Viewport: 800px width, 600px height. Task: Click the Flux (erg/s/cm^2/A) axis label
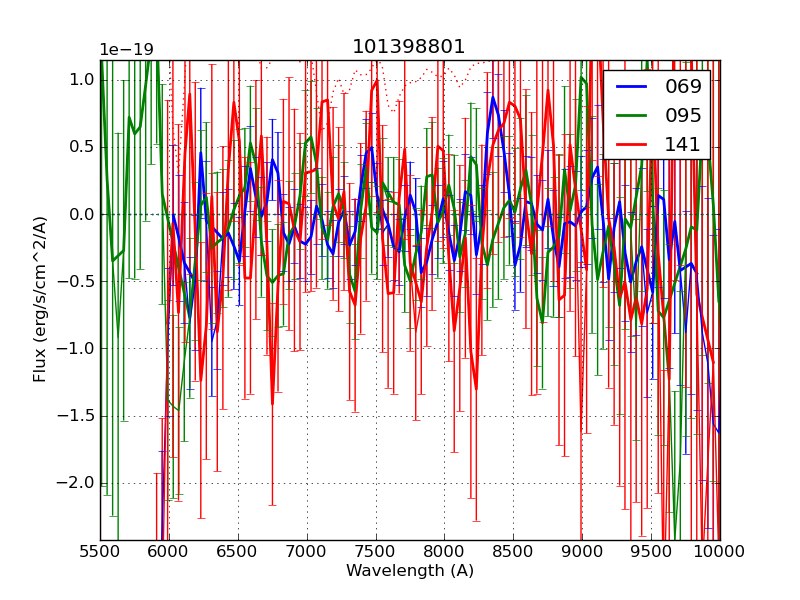40,299
